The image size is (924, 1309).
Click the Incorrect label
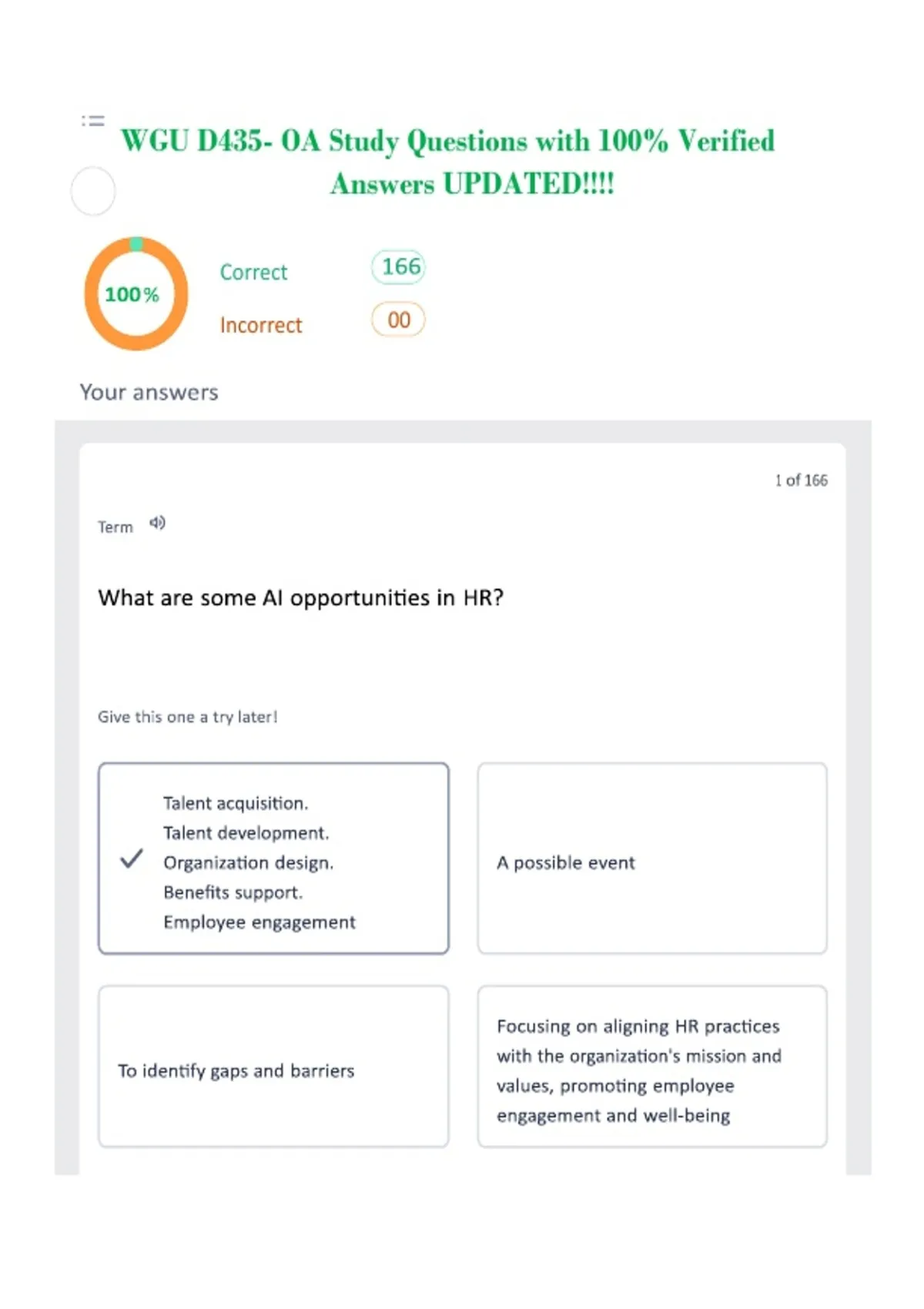(261, 325)
